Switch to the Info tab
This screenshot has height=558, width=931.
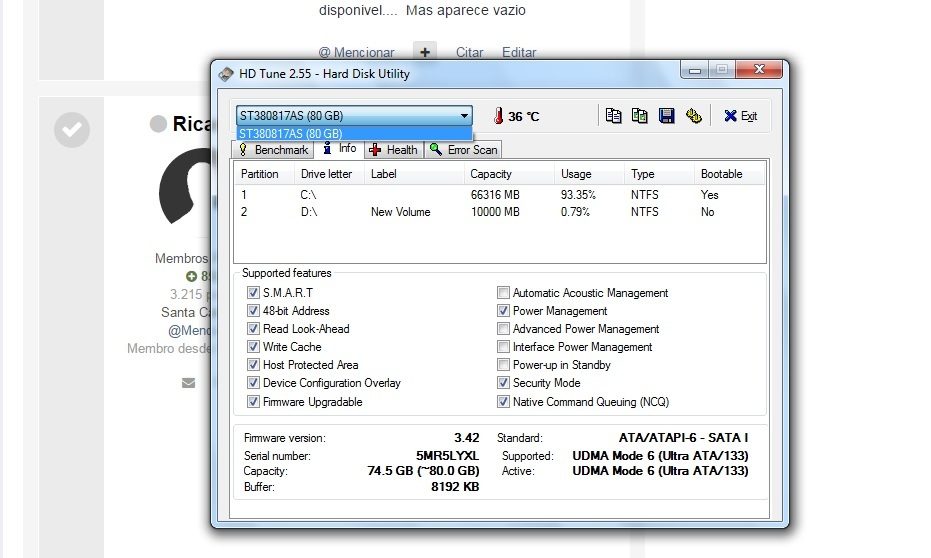click(339, 148)
